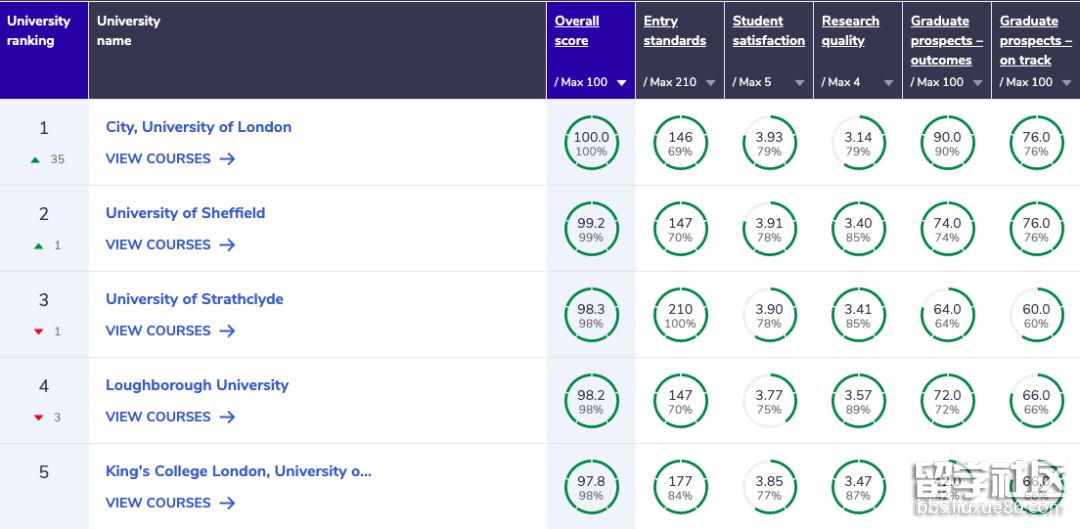Sort by Entry standards column header
Viewport: 1080px width, 529px height.
(x=674, y=31)
